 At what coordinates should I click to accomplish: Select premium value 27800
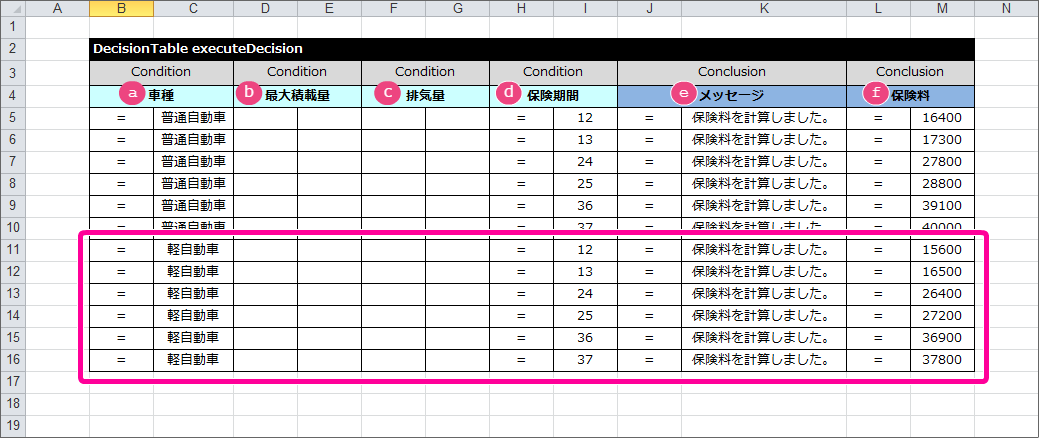click(942, 162)
